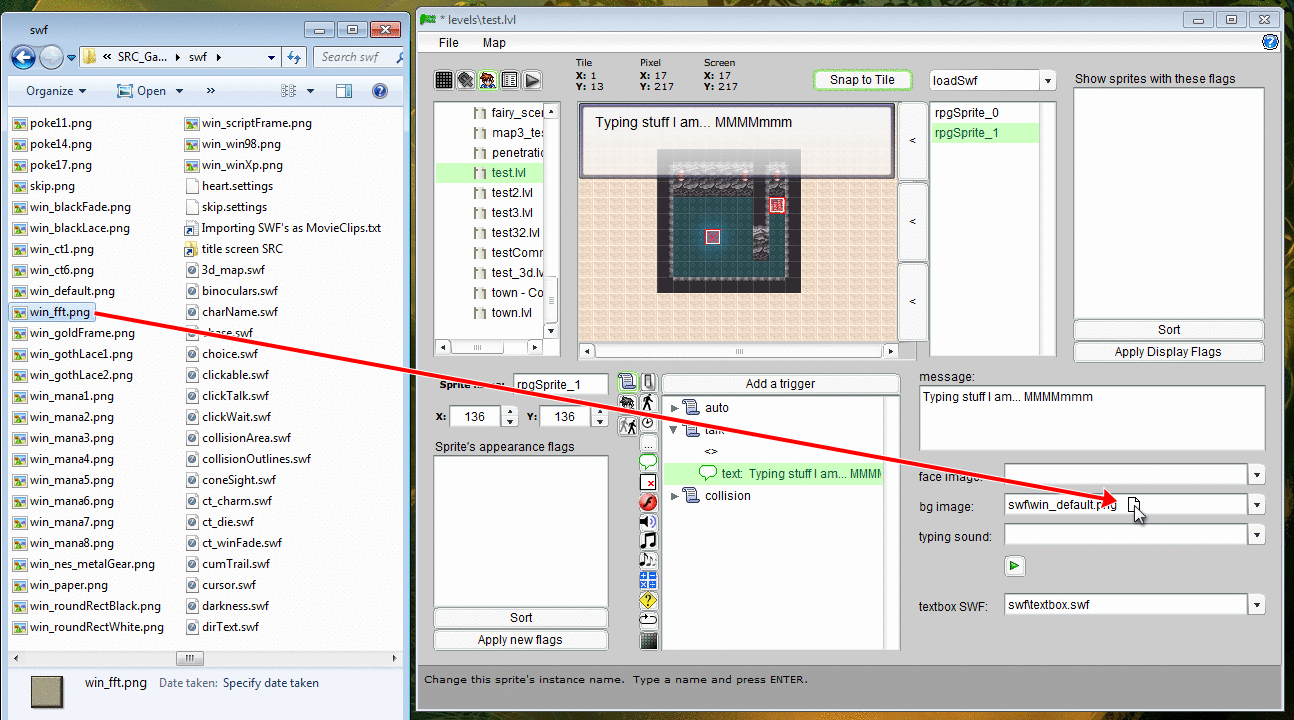The width and height of the screenshot is (1294, 720).
Task: Click the yellow question mark icon
Action: [648, 600]
